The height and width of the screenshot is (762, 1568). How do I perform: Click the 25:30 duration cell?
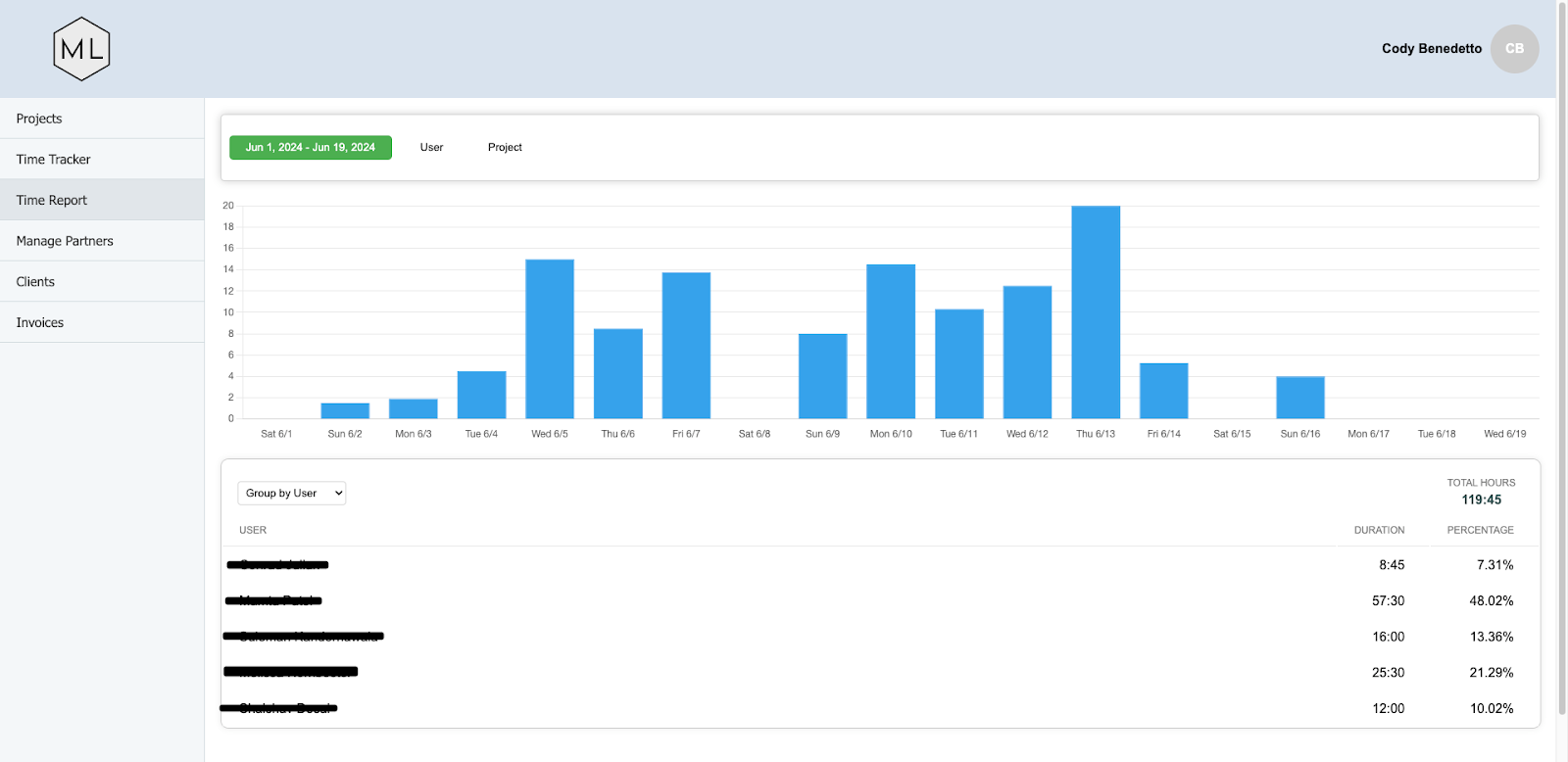click(x=1388, y=673)
